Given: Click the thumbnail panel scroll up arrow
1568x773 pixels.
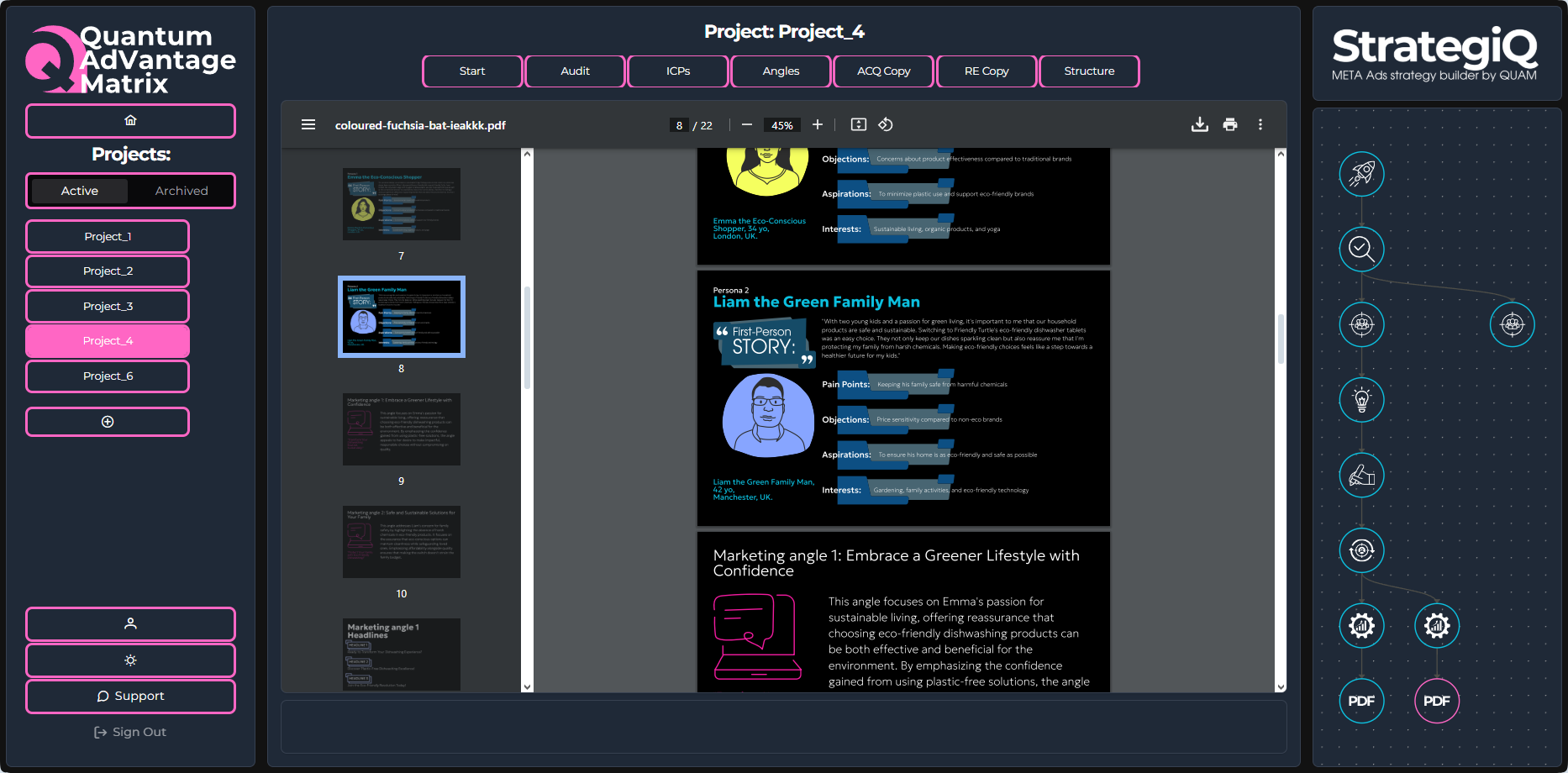Looking at the screenshot, I should tap(527, 154).
